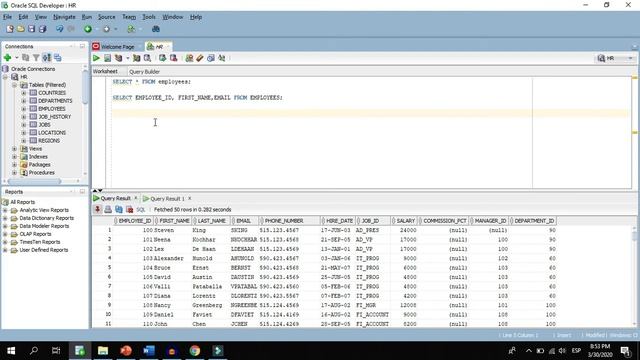Expand the DEPARTMENTS table node
The image size is (640, 360).
24,101
